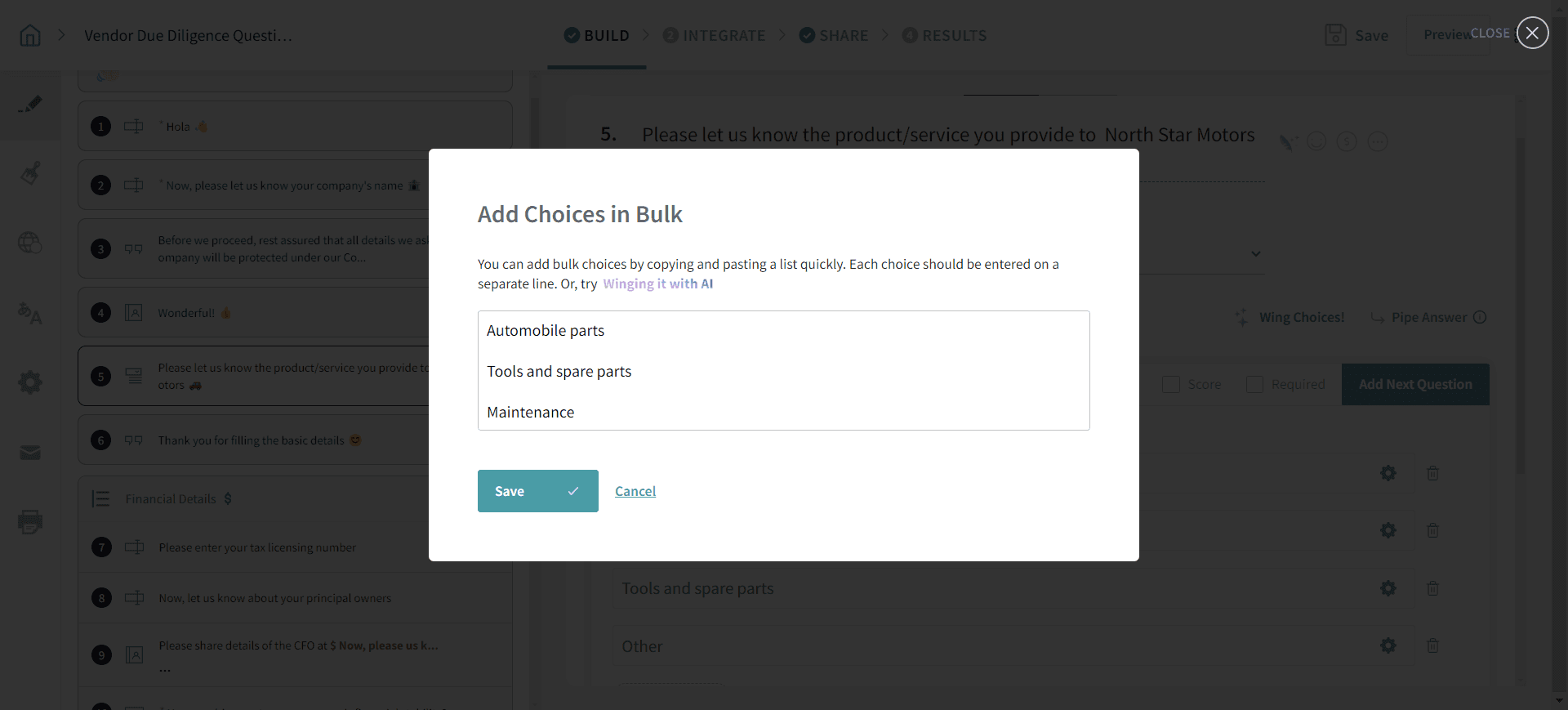Close the dialog with the X button
1568x710 pixels.
click(1532, 33)
